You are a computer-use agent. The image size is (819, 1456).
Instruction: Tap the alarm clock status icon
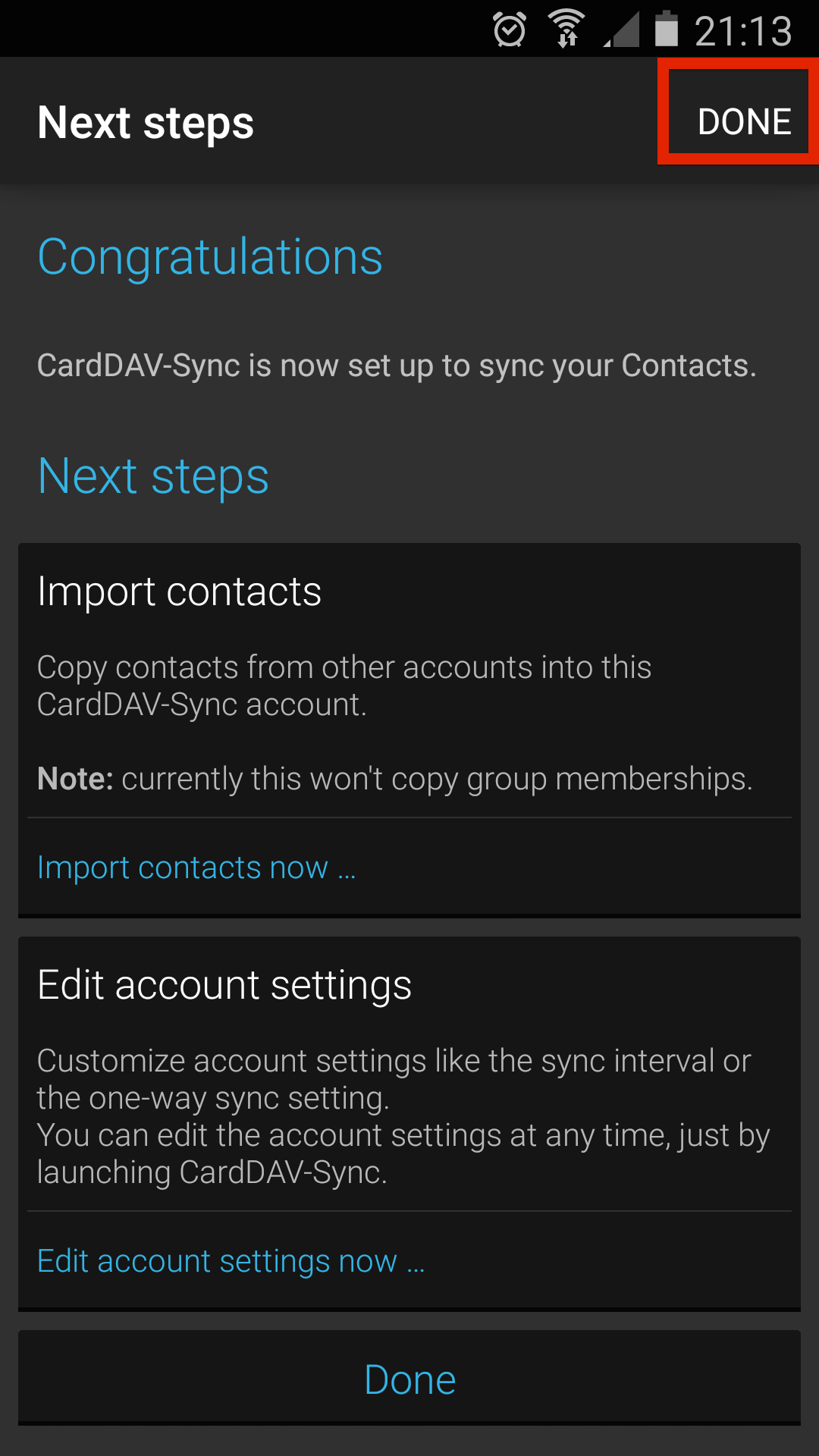[510, 30]
